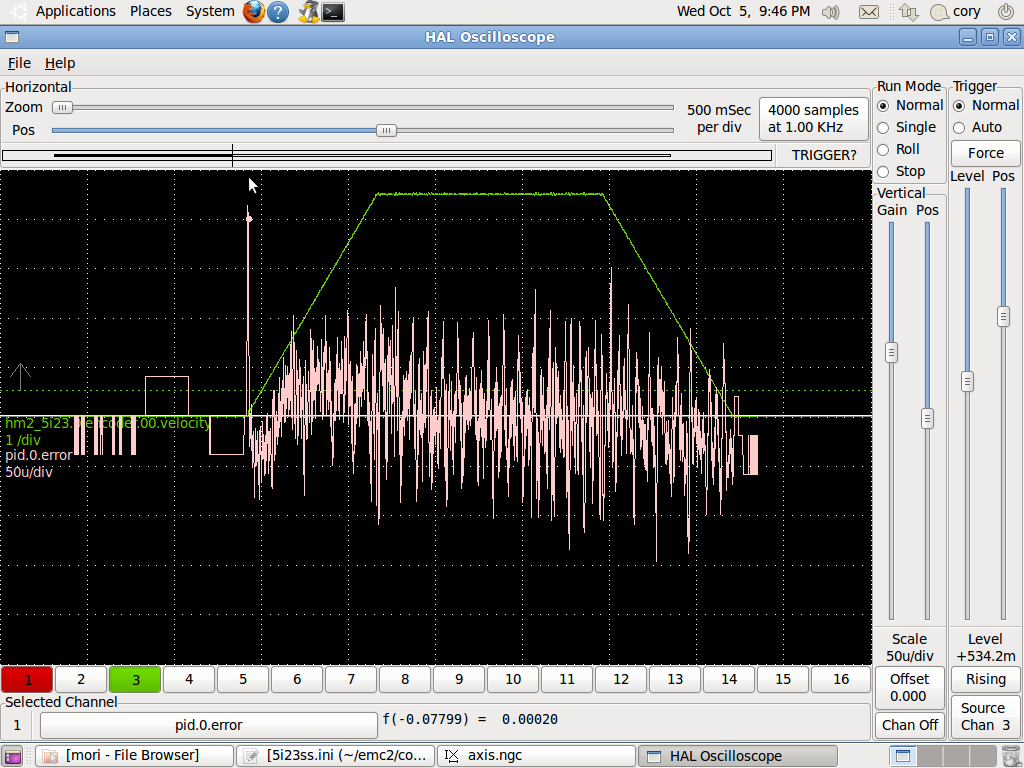Open the mail envelope indicator
Screen dimensions: 1024x768
869,12
